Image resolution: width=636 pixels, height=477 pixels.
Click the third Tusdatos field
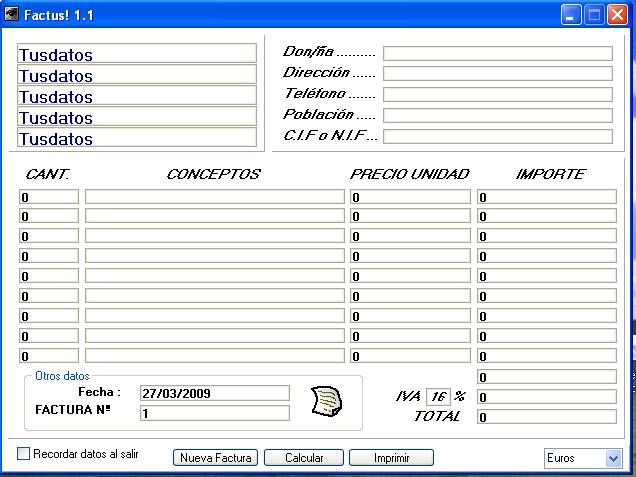pos(137,95)
